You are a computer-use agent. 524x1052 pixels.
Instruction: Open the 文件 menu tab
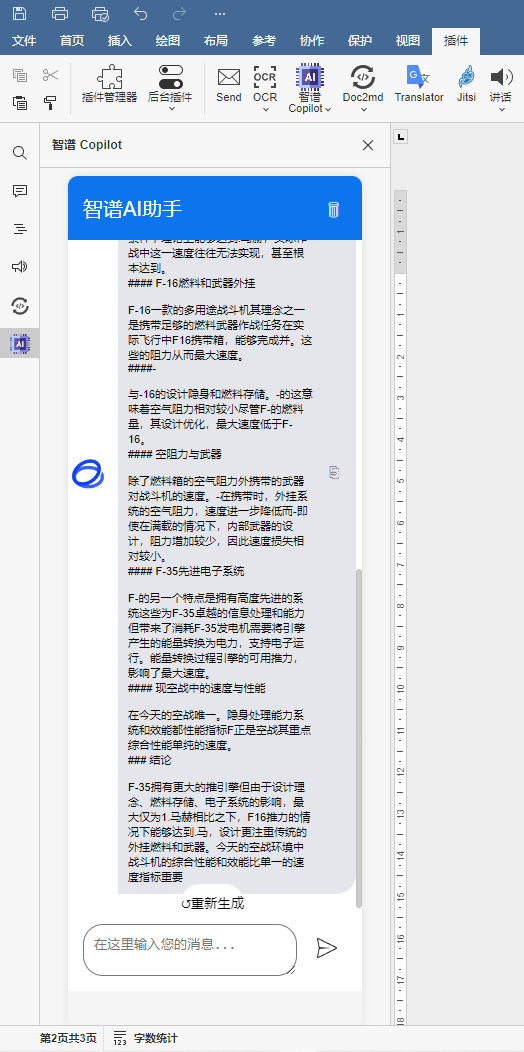click(x=24, y=41)
